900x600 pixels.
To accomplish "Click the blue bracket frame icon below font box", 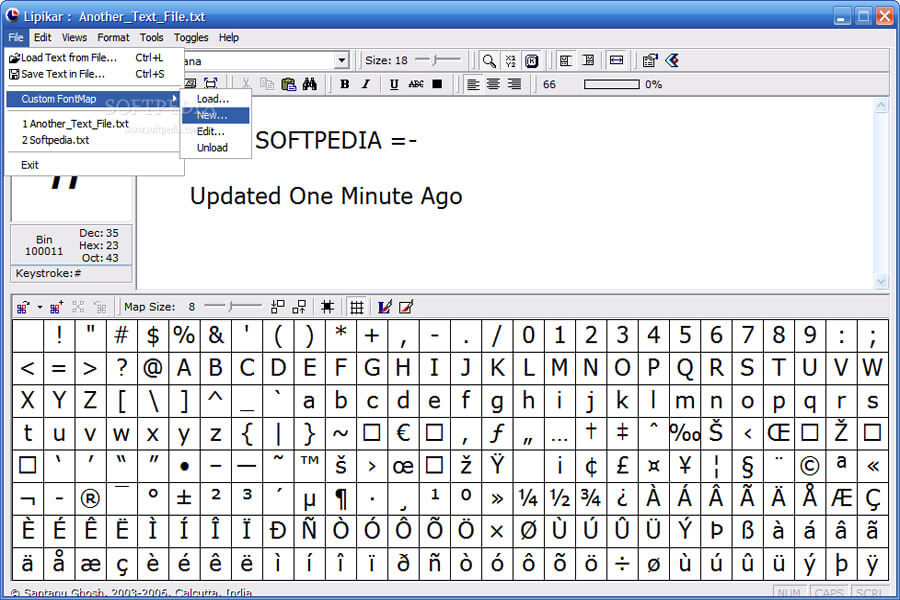I will [x=211, y=83].
